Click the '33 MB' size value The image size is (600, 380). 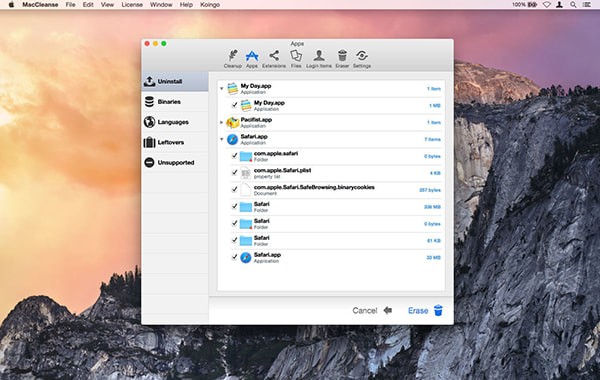tap(434, 258)
